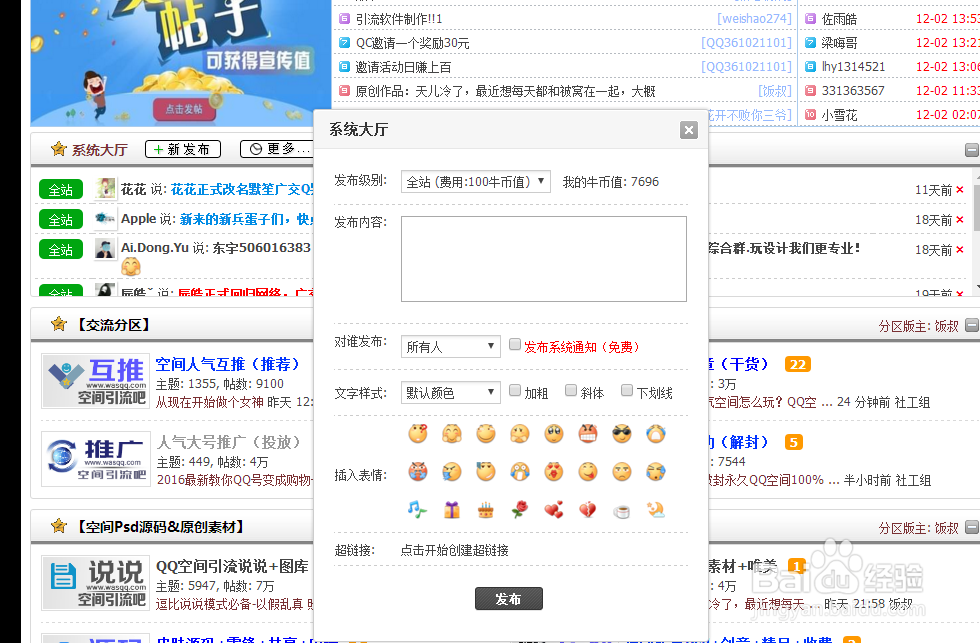The width and height of the screenshot is (980, 643).
Task: Open 人气大号推广（投放） forum link
Action: [228, 442]
